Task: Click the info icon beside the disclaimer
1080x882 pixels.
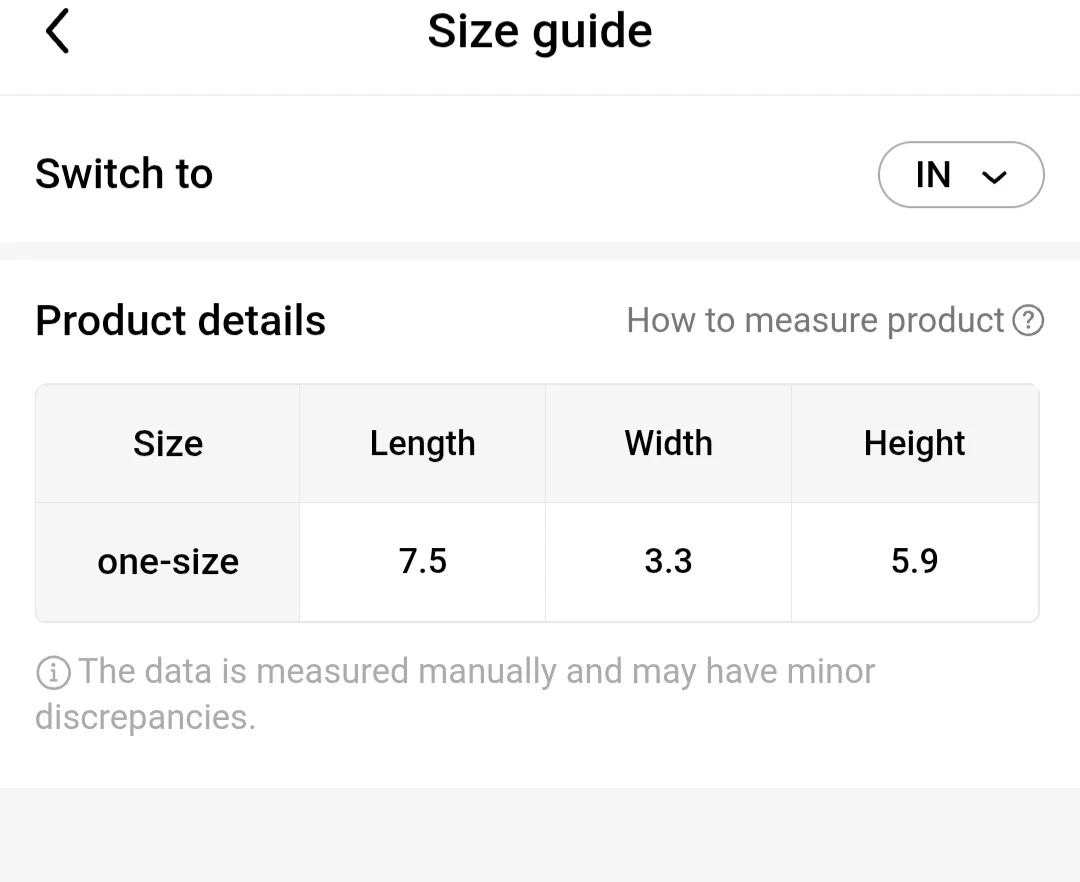Action: click(53, 673)
